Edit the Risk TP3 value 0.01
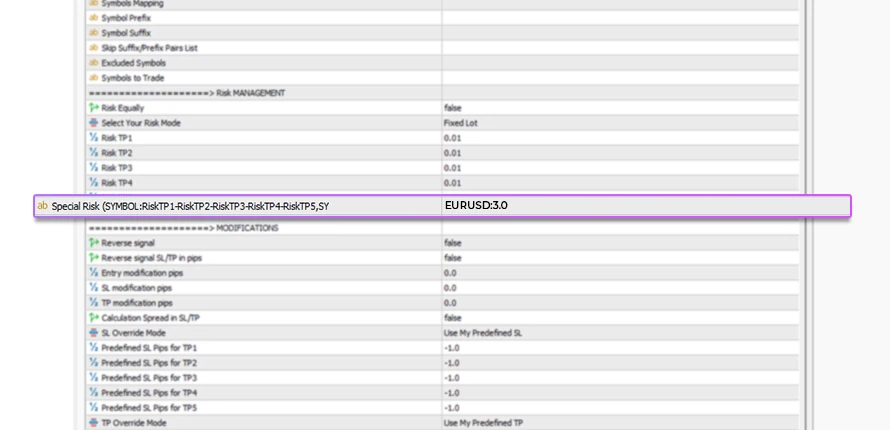Viewport: 890px width, 430px height. point(453,168)
